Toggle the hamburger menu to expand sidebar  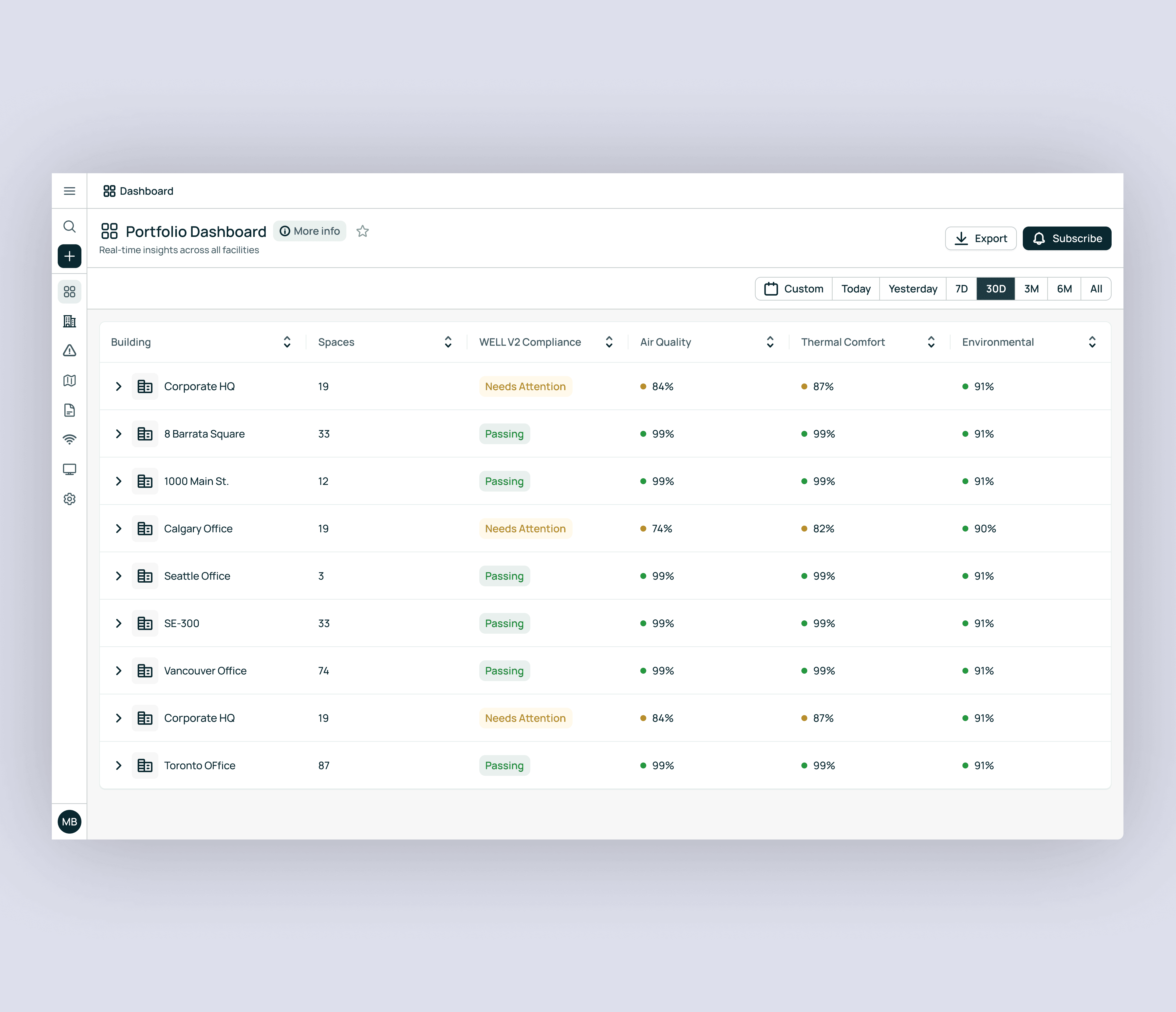coord(69,191)
